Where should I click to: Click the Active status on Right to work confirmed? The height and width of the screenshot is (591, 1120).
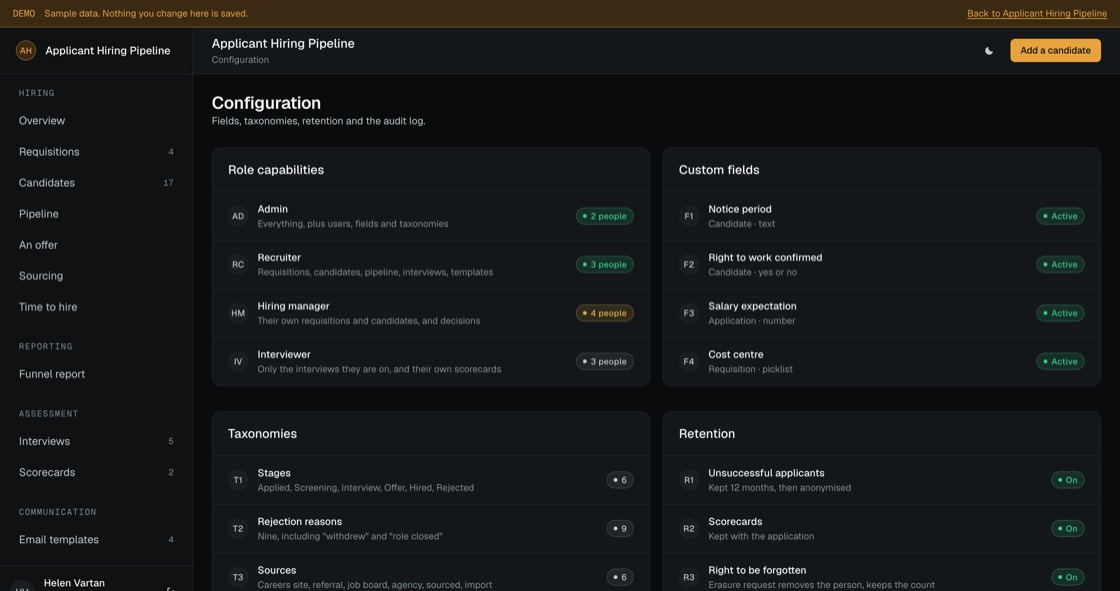[x=1060, y=264]
